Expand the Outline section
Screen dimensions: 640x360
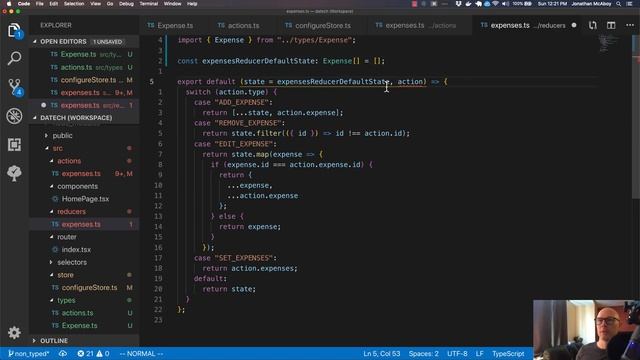tap(54, 340)
